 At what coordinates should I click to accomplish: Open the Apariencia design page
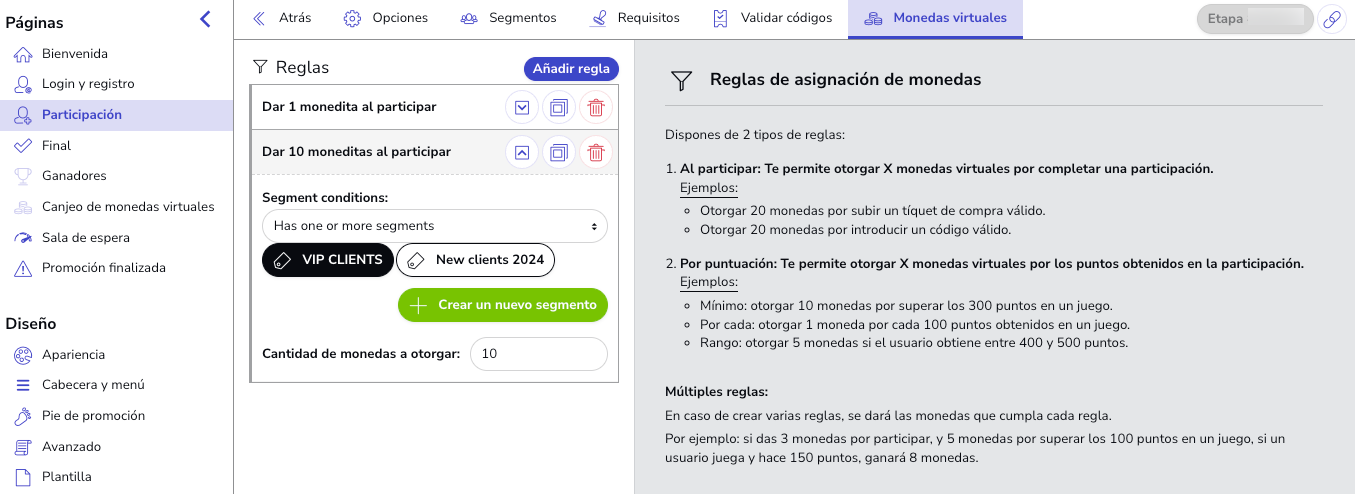click(73, 355)
